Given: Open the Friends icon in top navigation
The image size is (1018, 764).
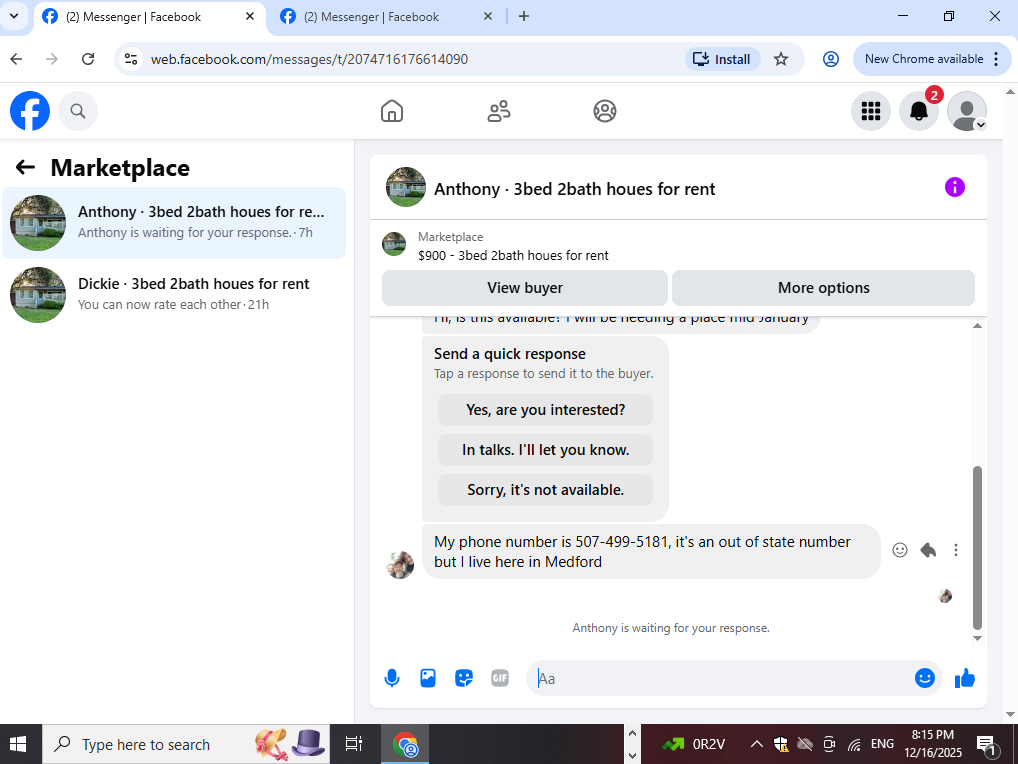Looking at the screenshot, I should (499, 111).
